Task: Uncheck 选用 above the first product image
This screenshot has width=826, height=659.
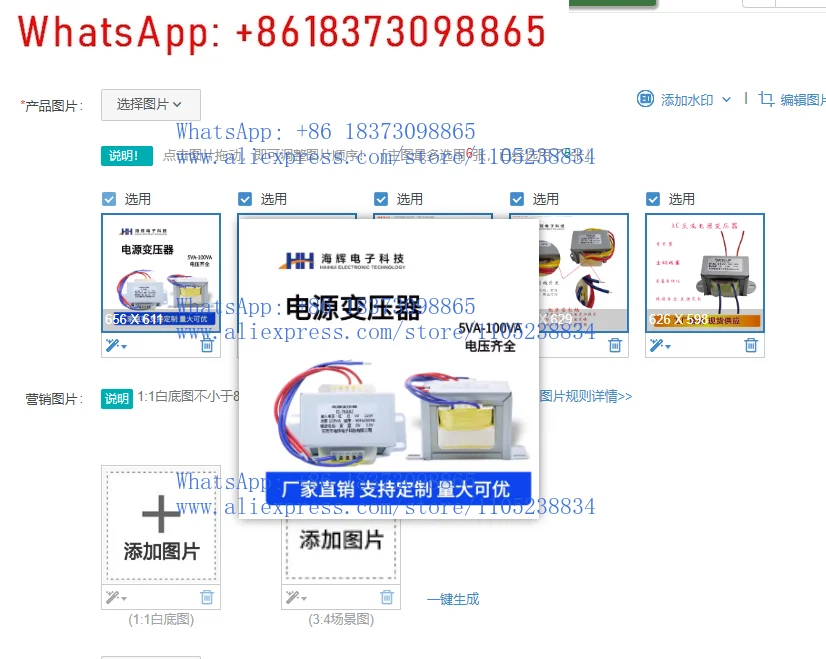Action: [x=109, y=199]
